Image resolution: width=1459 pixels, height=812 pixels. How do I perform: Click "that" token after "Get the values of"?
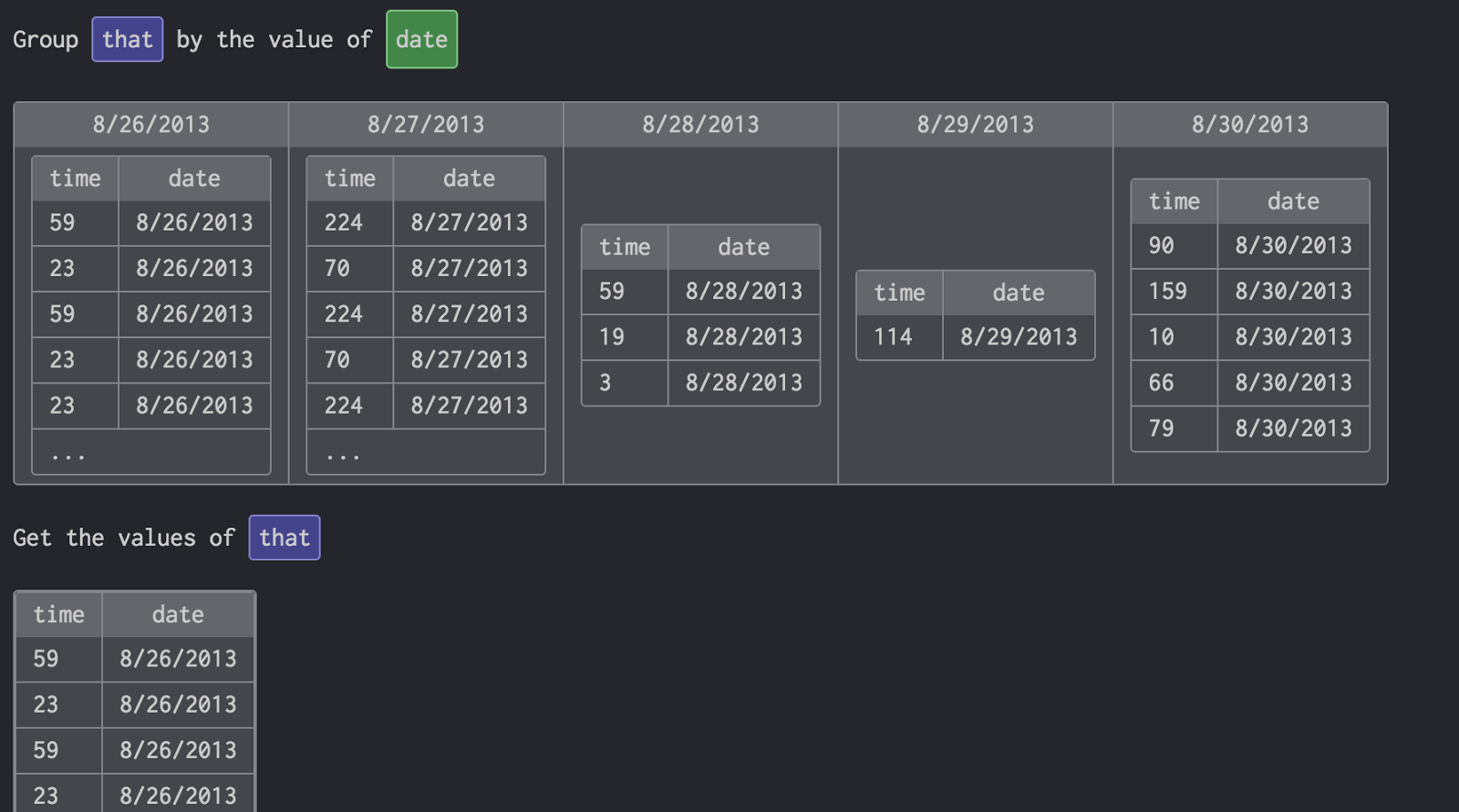pos(285,538)
